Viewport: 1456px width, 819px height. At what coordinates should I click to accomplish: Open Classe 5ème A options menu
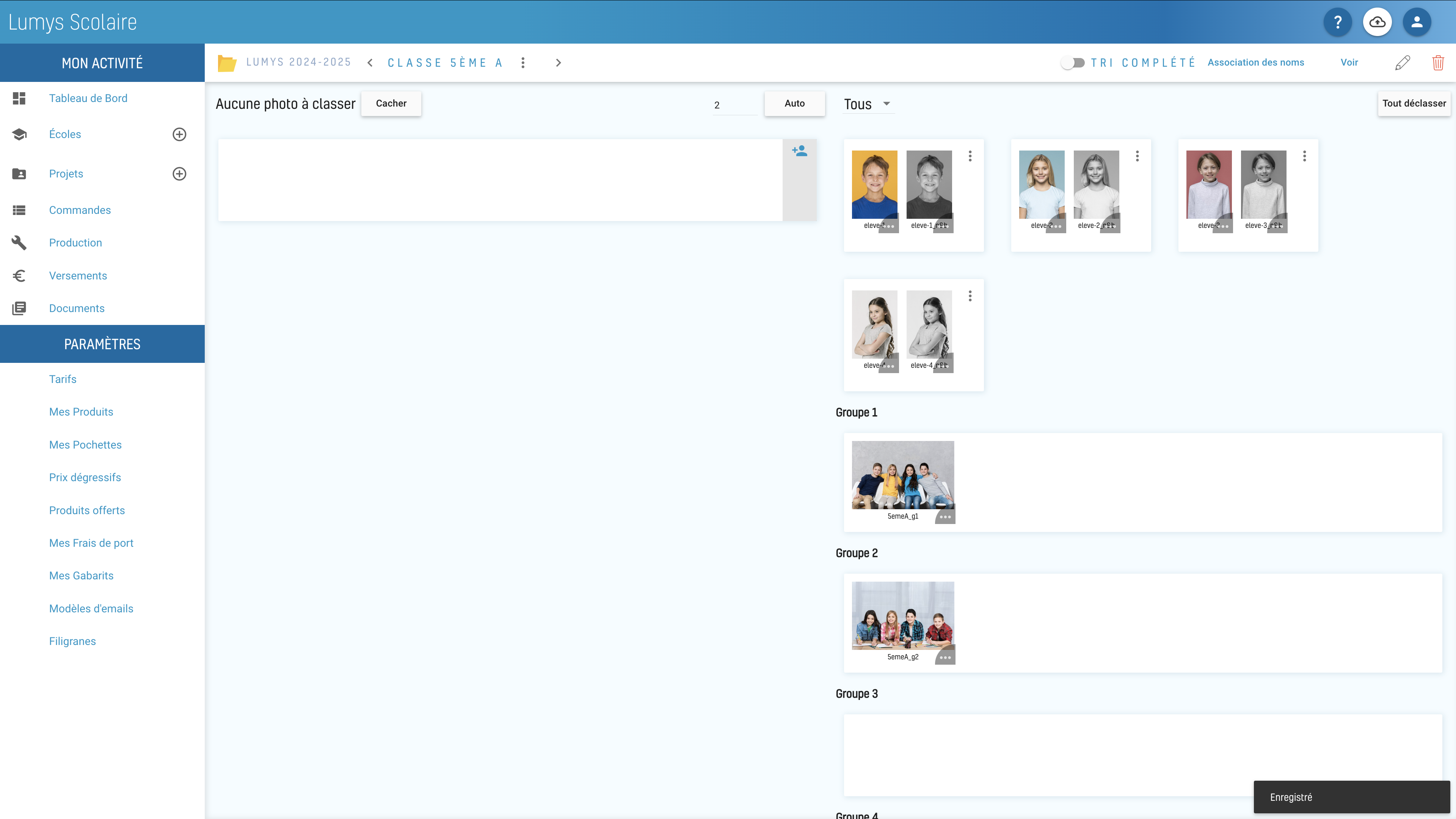click(x=523, y=63)
